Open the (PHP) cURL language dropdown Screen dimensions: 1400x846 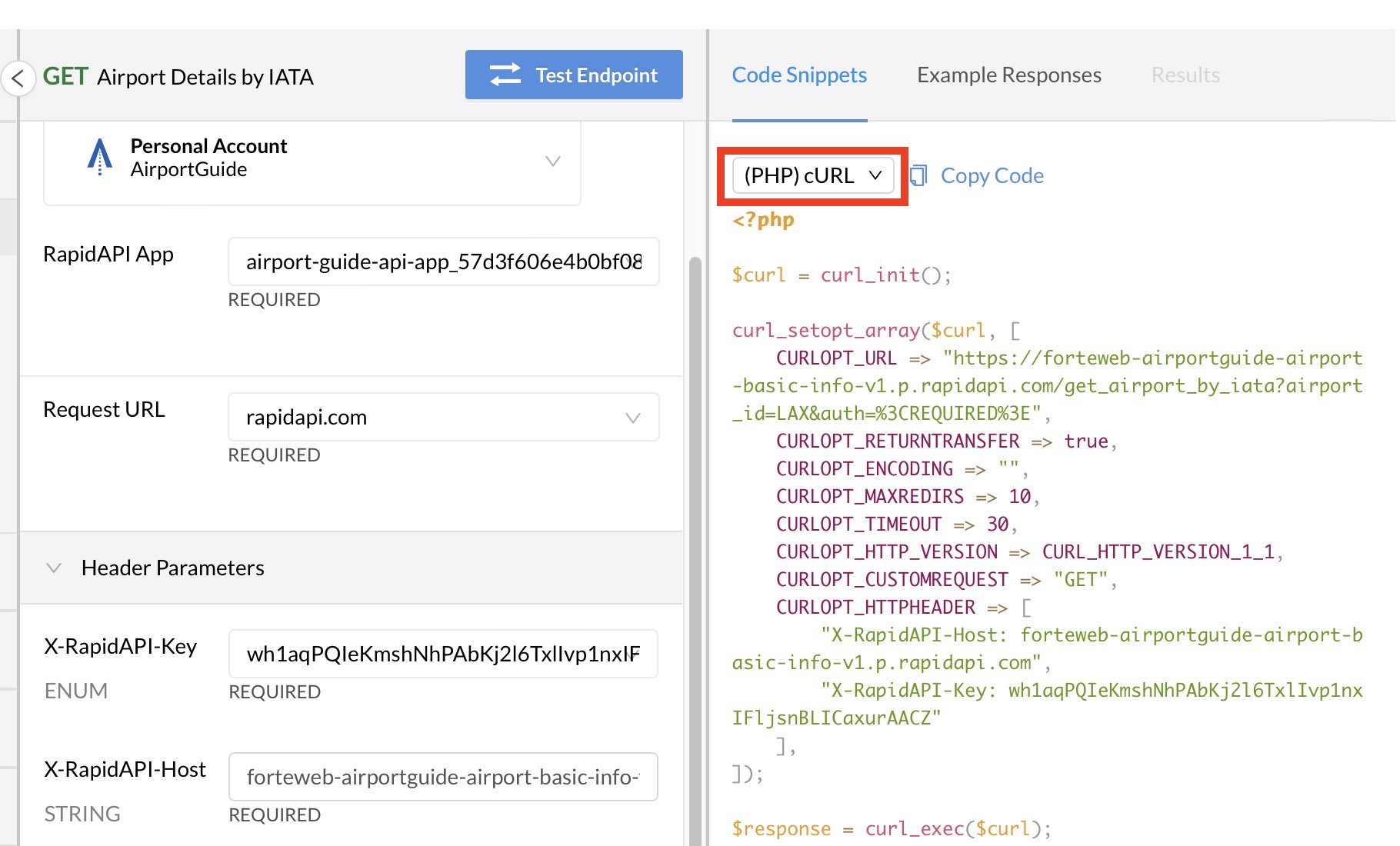812,176
